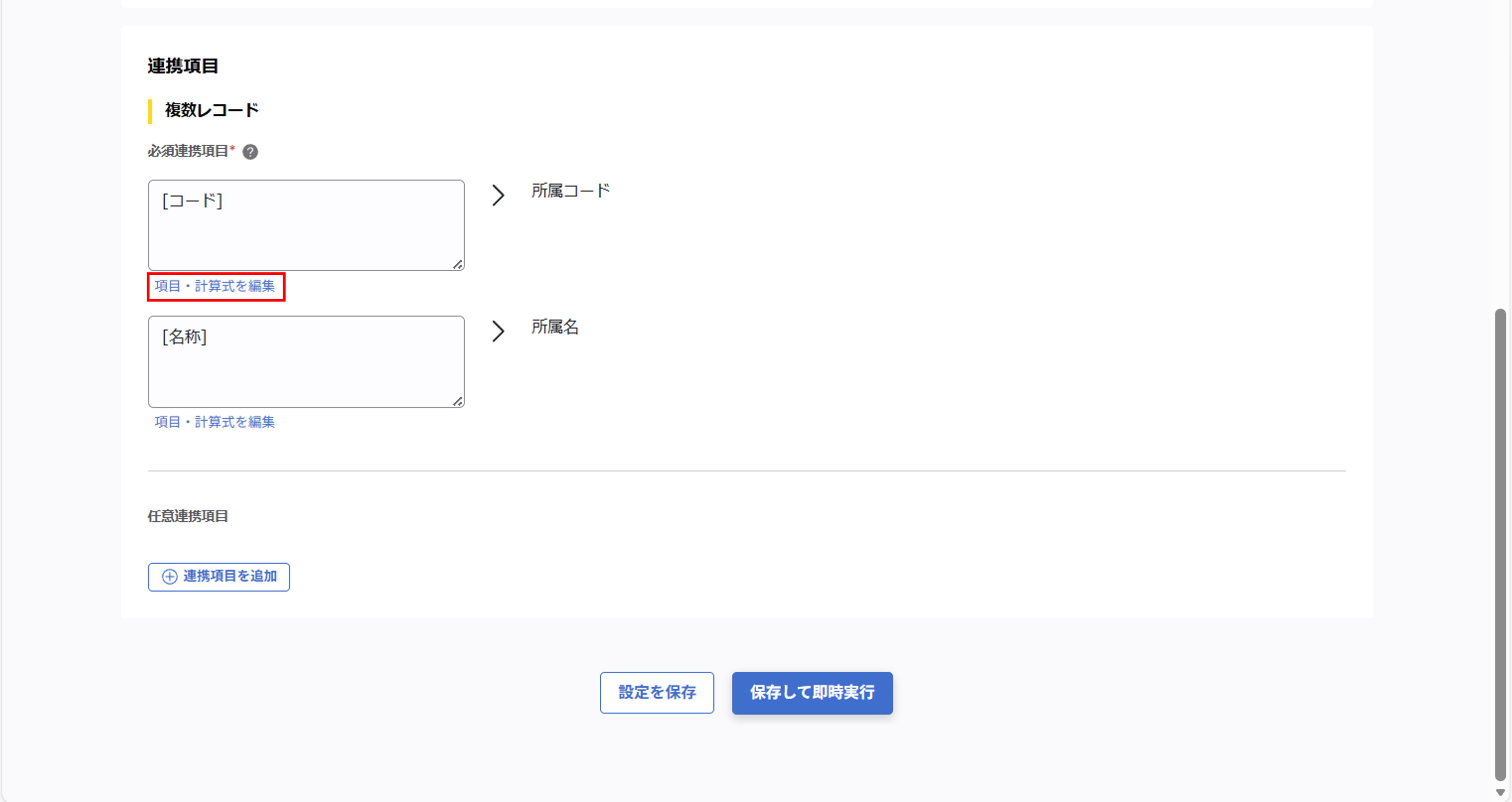Click the 任意連携項目 label
1512x802 pixels.
188,516
